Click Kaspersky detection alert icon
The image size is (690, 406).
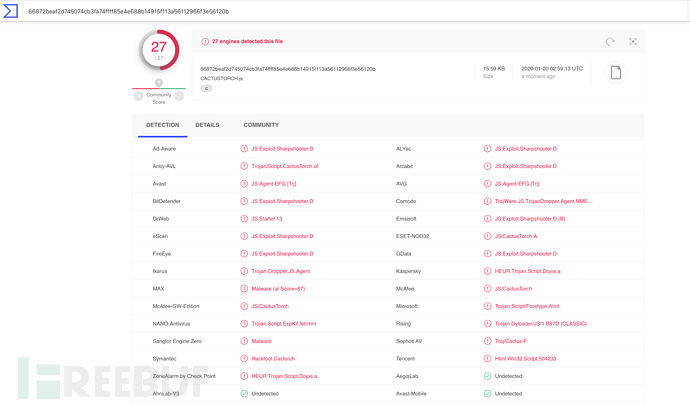pos(487,271)
